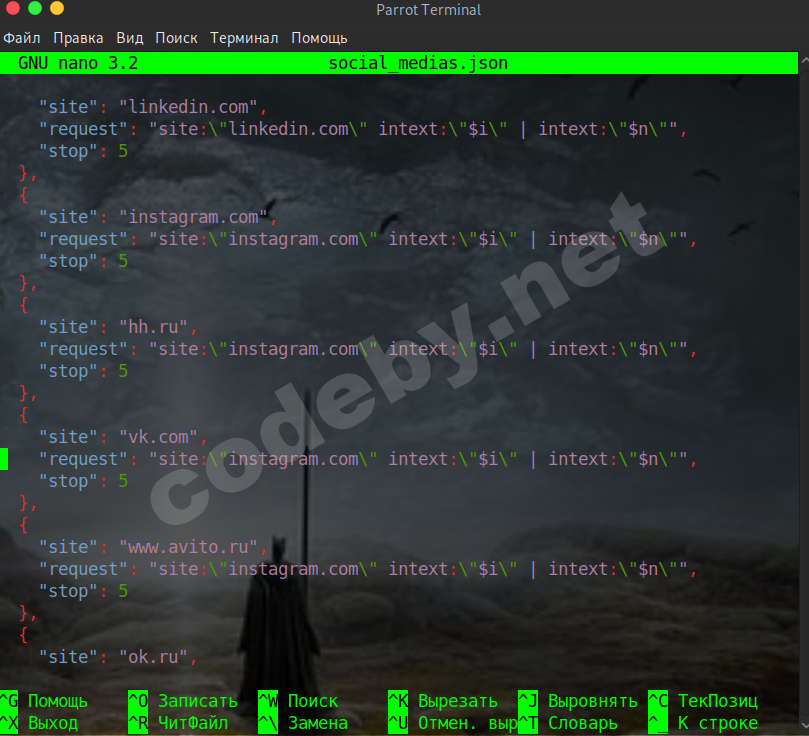
Task: Click the stop value 5 under linkedin.com
Action: 123,151
